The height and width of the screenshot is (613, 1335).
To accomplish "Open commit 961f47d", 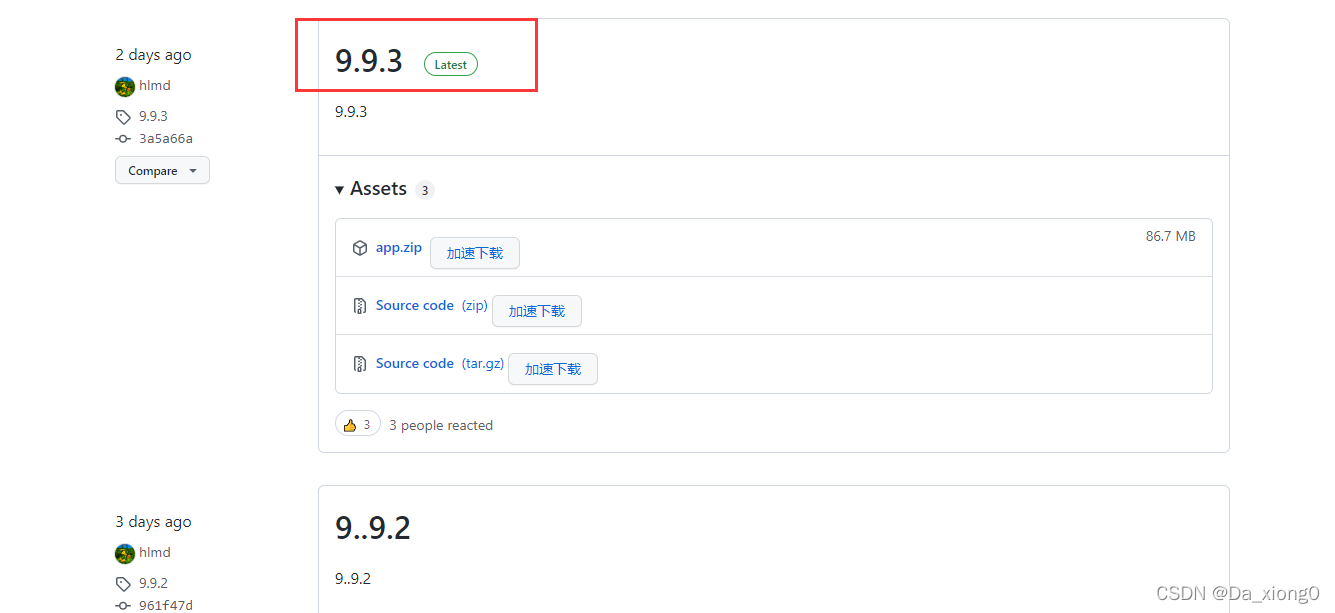I will point(166,606).
